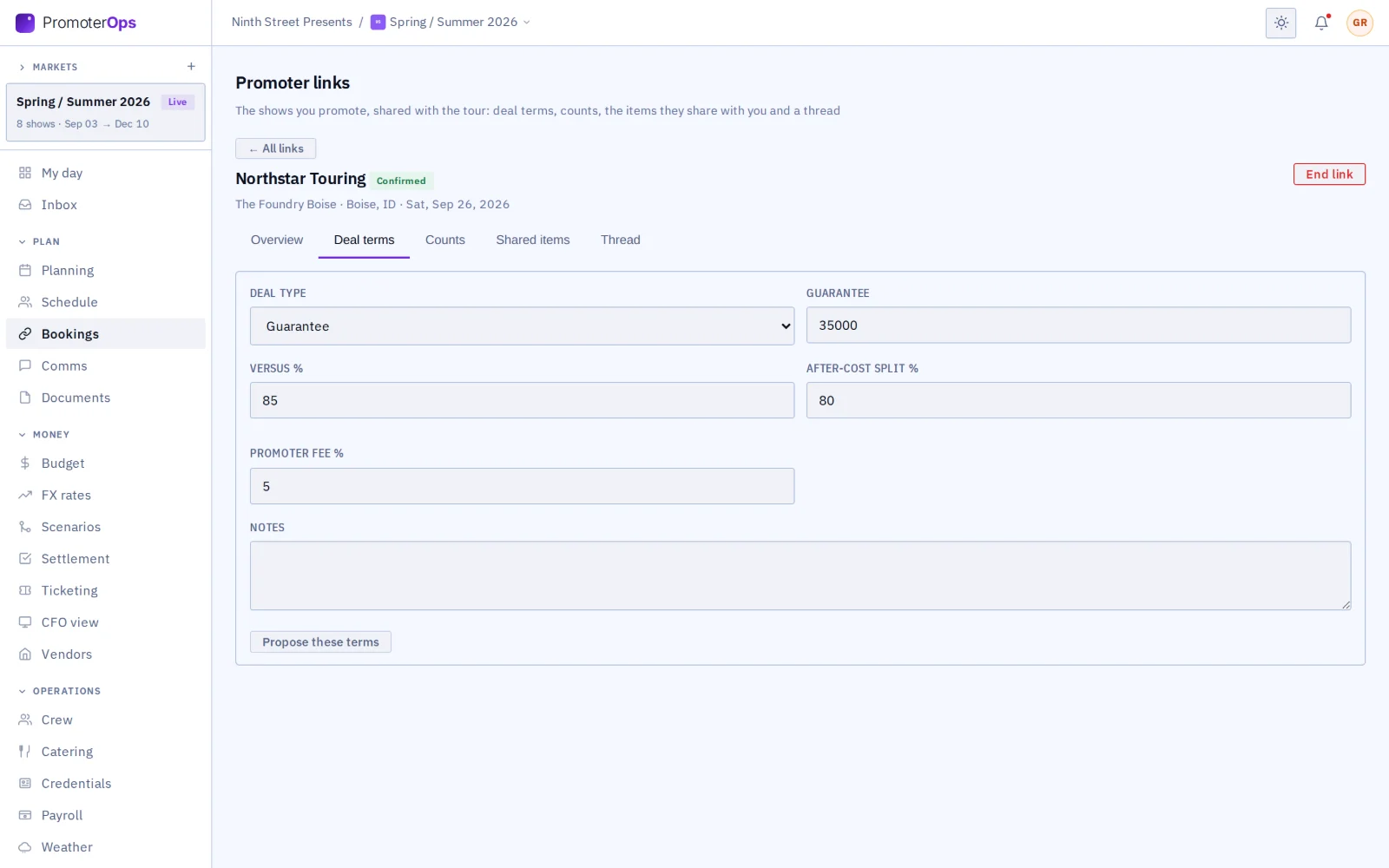The image size is (1389, 868).
Task: Click the Notes text area
Action: 800,576
